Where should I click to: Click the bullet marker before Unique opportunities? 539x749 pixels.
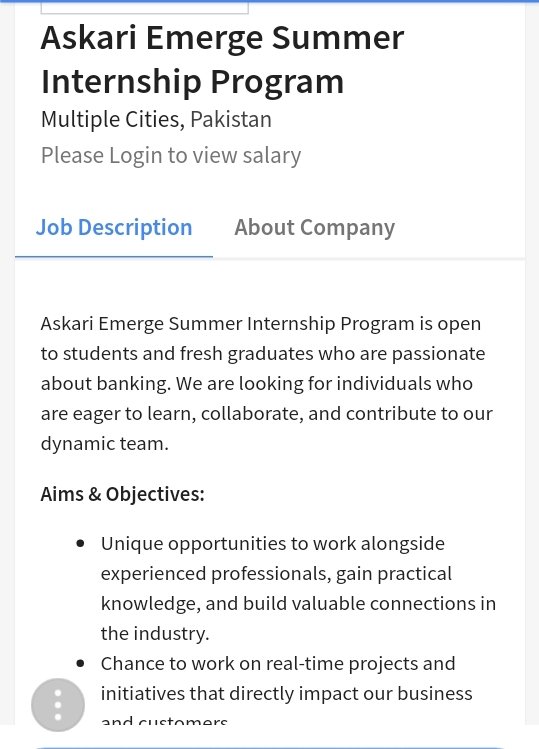pyautogui.click(x=80, y=544)
